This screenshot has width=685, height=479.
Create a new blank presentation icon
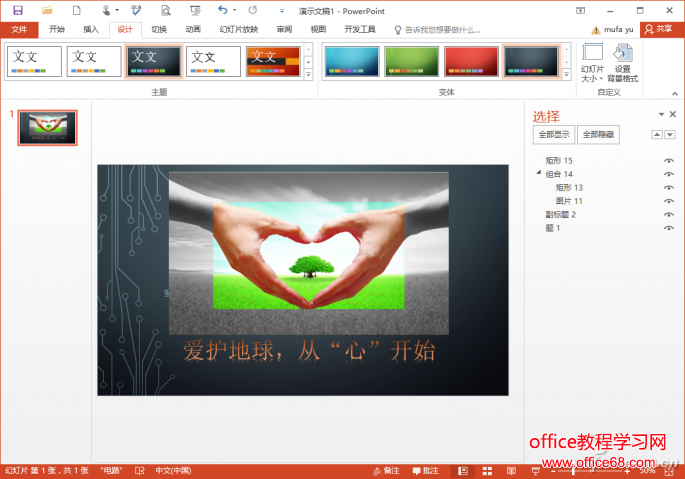click(x=76, y=10)
